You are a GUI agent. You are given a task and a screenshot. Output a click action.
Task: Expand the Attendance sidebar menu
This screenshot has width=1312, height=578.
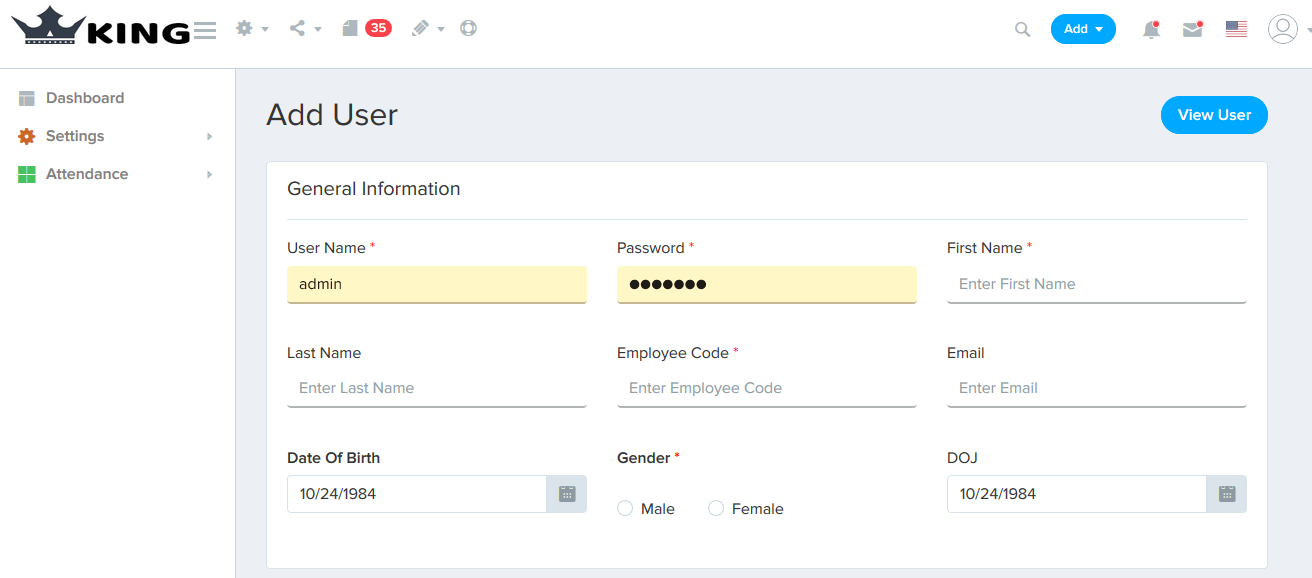[87, 174]
